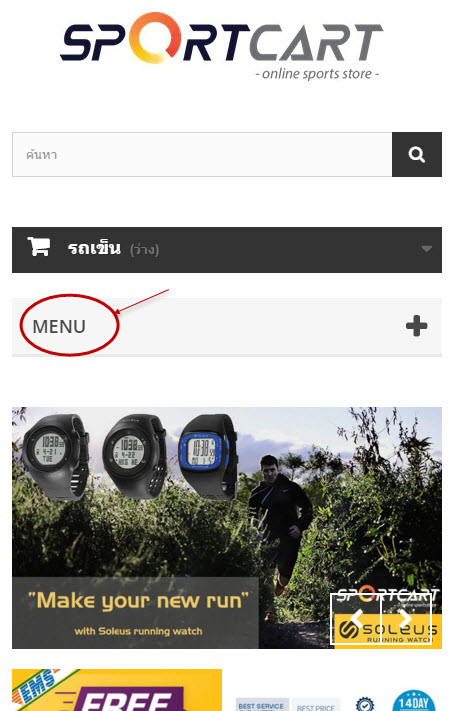
Task: Open the EMS FREE shipping banner
Action: [x=117, y=690]
